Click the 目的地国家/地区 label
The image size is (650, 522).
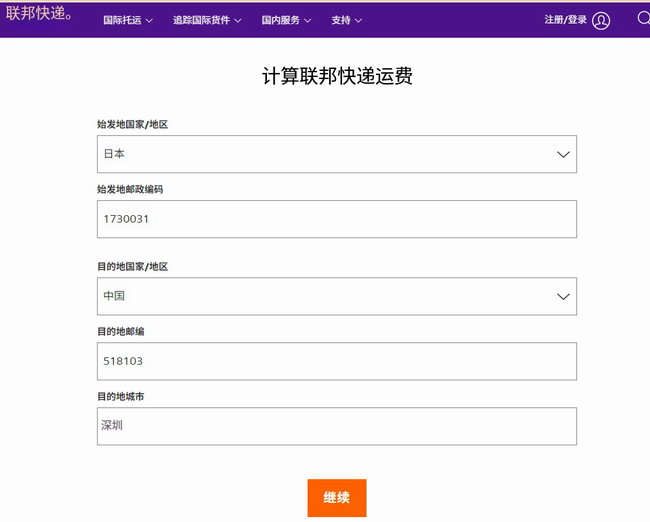[133, 267]
